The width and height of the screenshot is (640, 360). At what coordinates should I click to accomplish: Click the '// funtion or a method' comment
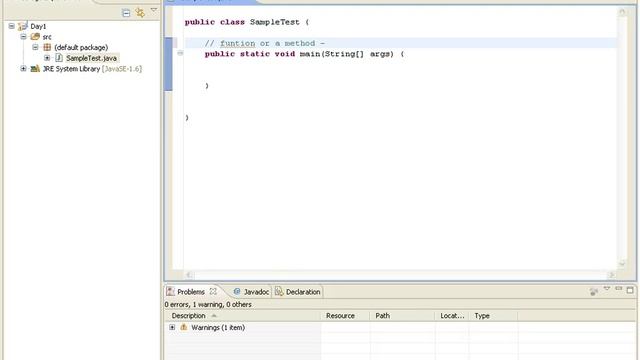(264, 43)
